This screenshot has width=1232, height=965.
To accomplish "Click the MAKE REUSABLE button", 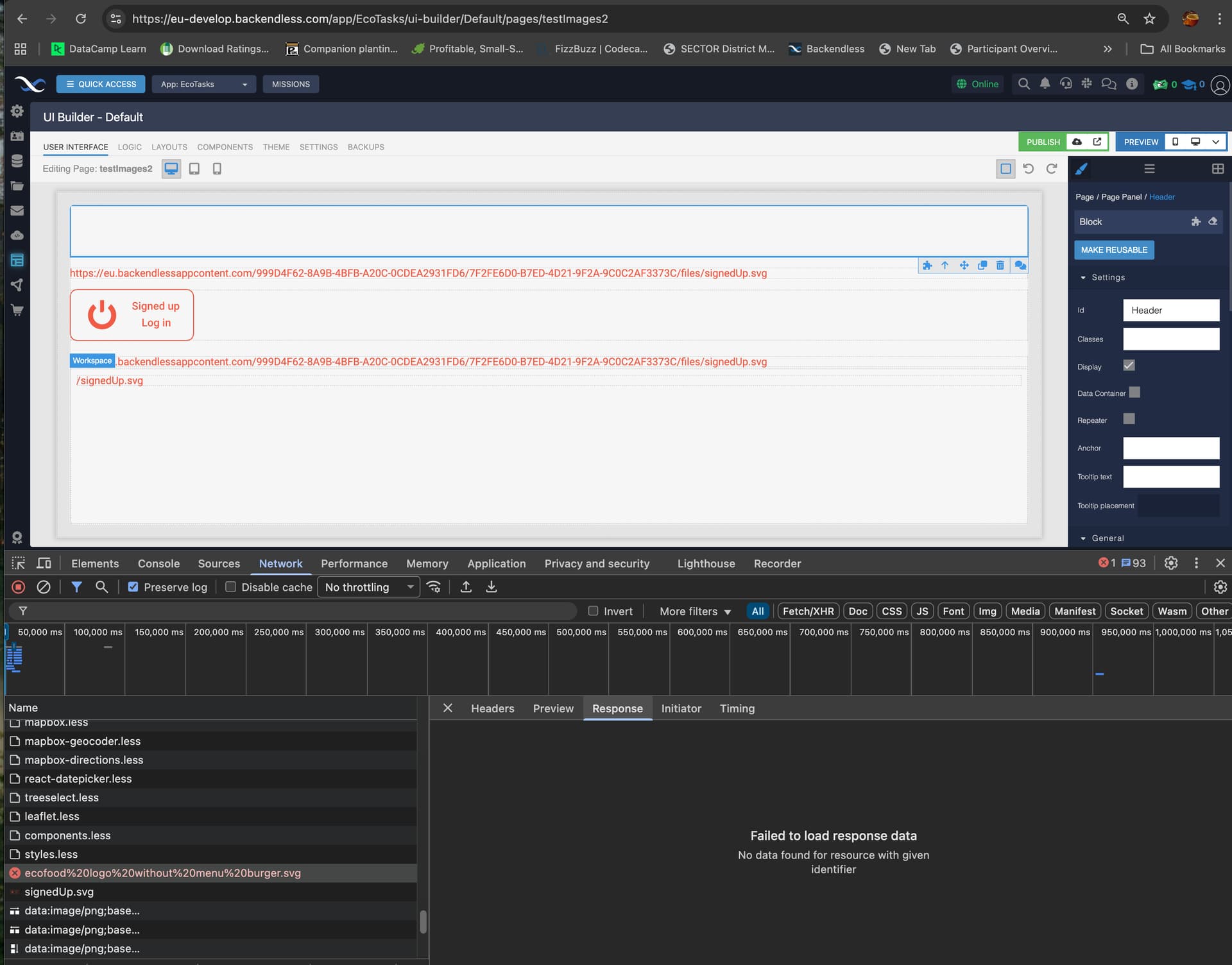I will (x=1113, y=250).
